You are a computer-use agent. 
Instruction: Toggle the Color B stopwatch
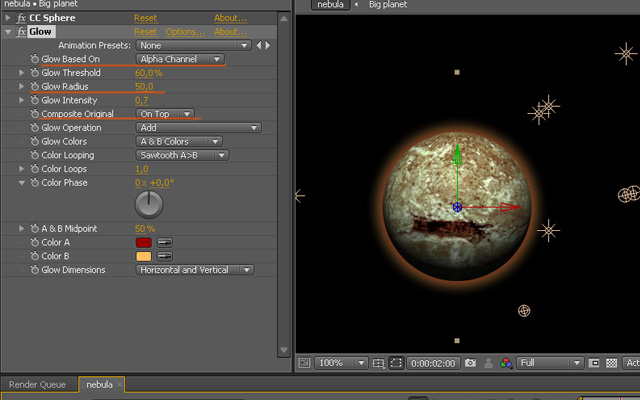[35, 256]
